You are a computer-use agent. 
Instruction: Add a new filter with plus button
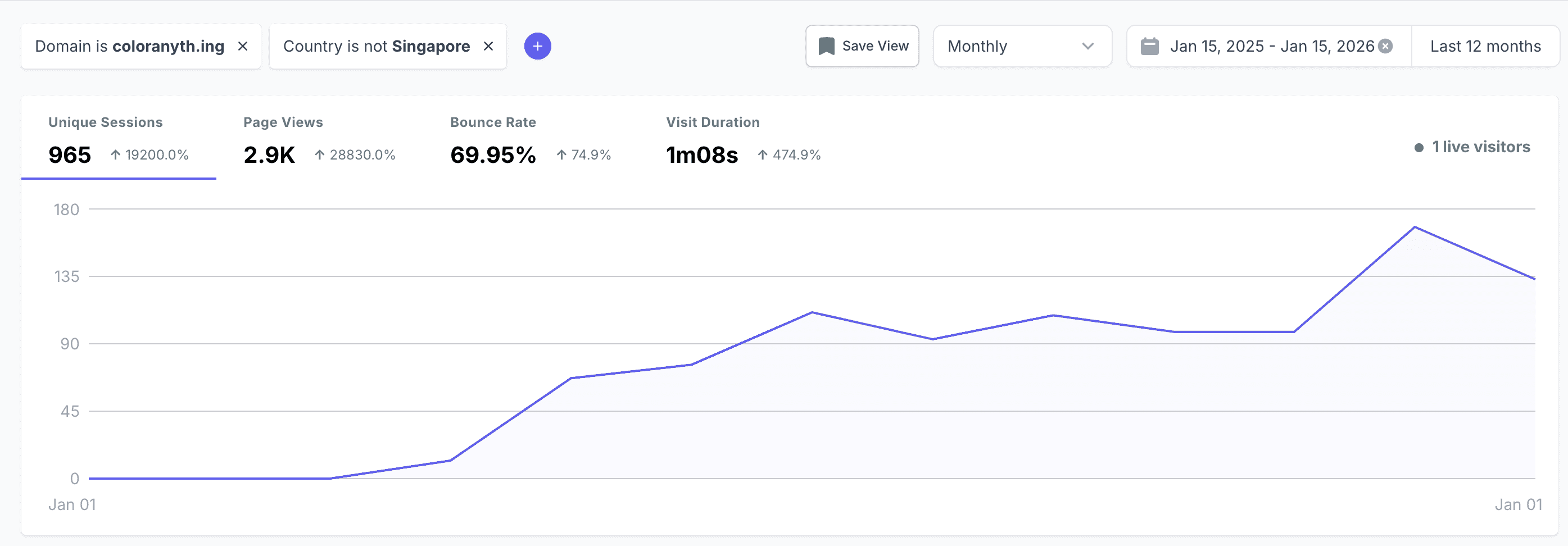coord(537,46)
